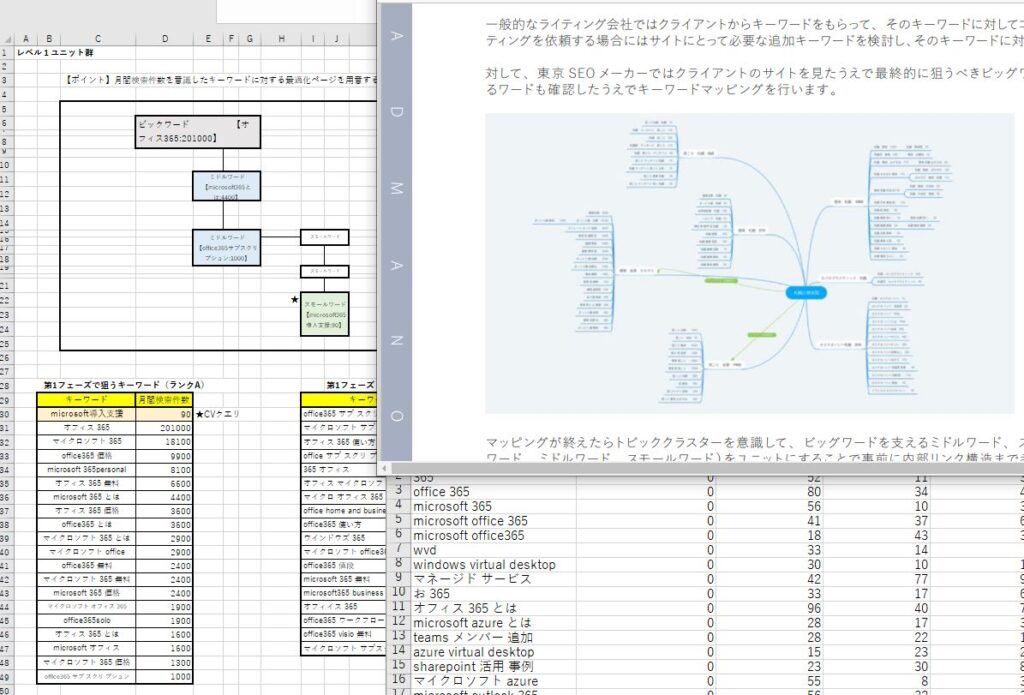1024x695 pixels.
Task: Click the azure virtual desktop cell
Action: coord(493,652)
